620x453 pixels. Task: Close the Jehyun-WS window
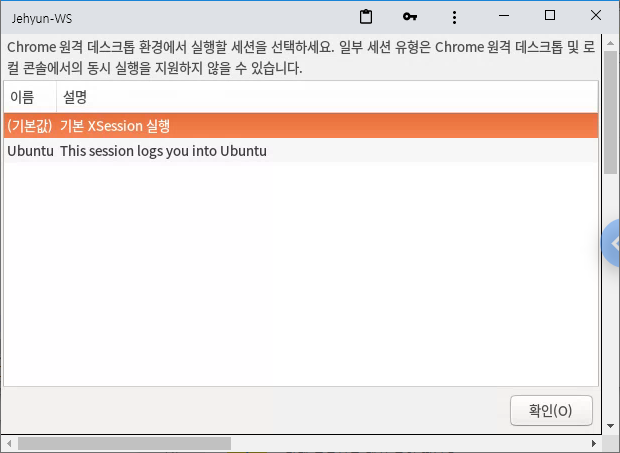pyautogui.click(x=595, y=16)
